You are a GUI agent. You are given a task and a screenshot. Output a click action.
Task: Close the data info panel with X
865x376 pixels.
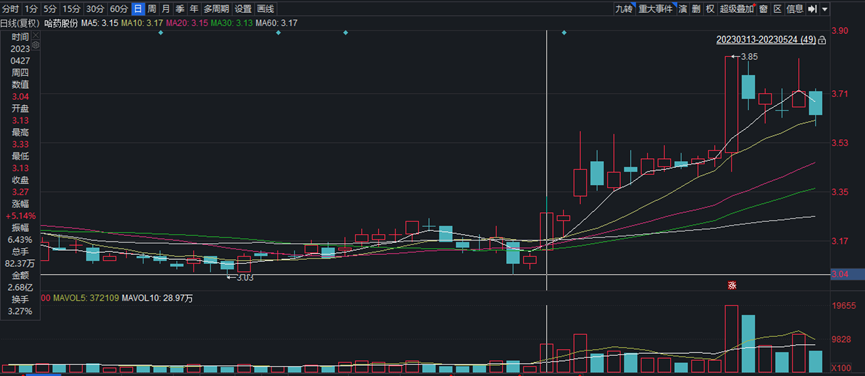click(x=36, y=35)
